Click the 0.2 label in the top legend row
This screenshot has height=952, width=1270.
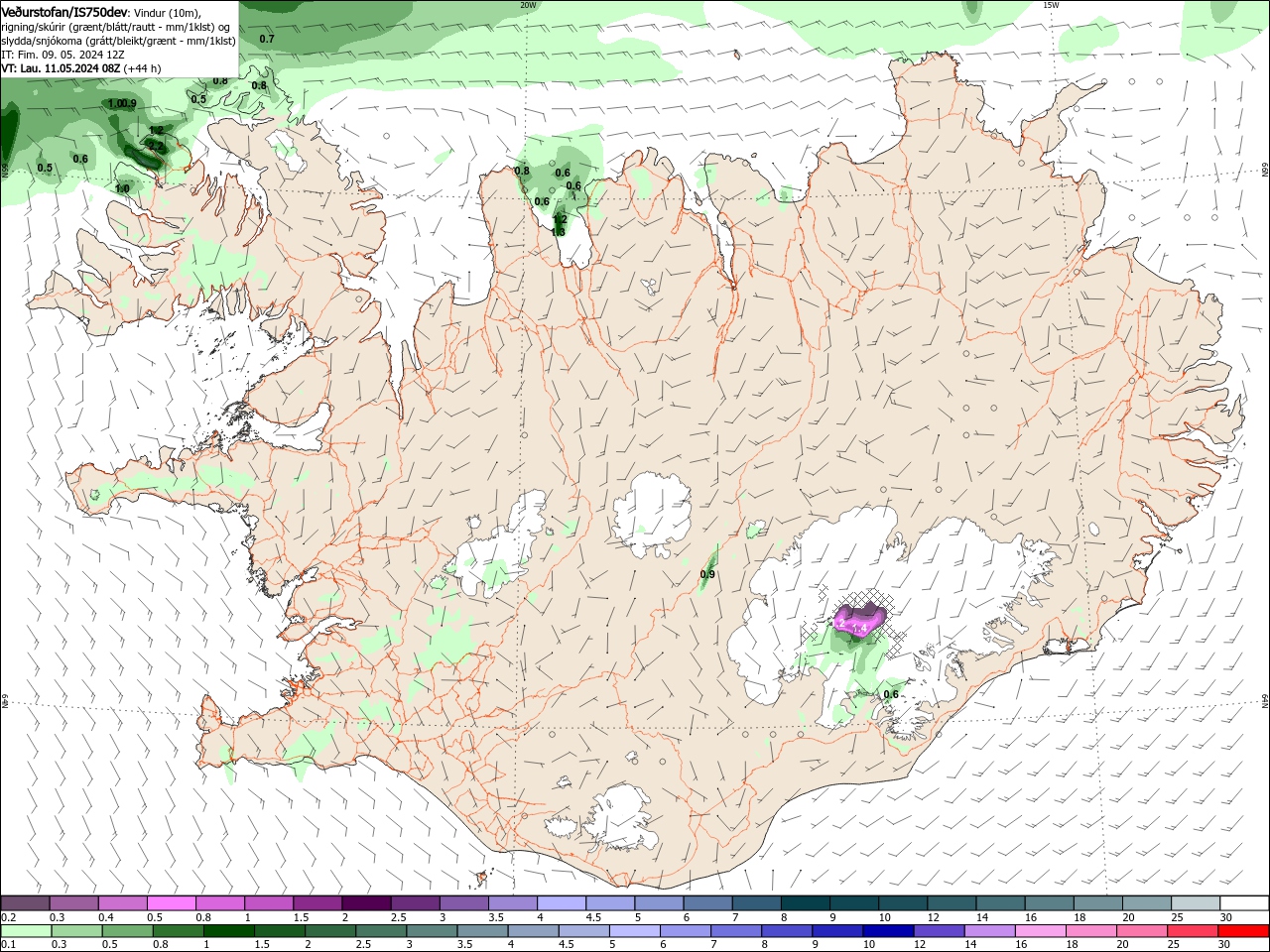8,917
